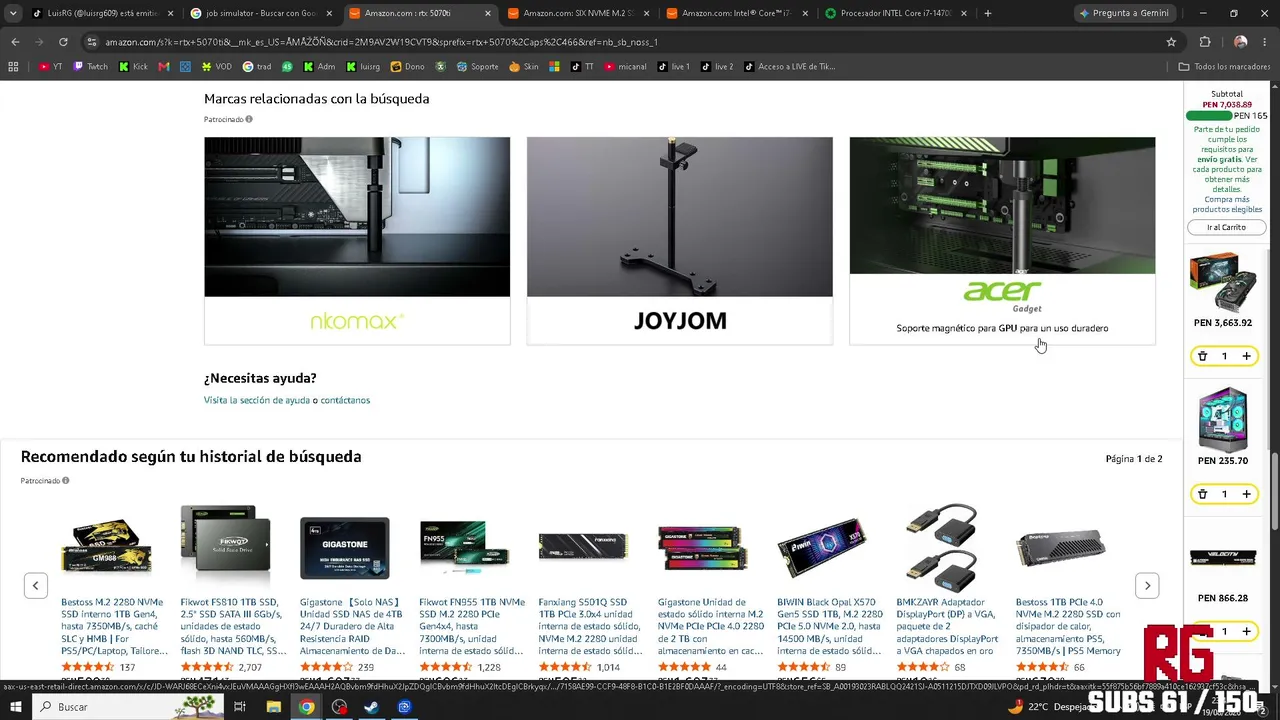Show sponsored info next to Marcas relacionadas
This screenshot has width=1280, height=720.
tap(249, 119)
